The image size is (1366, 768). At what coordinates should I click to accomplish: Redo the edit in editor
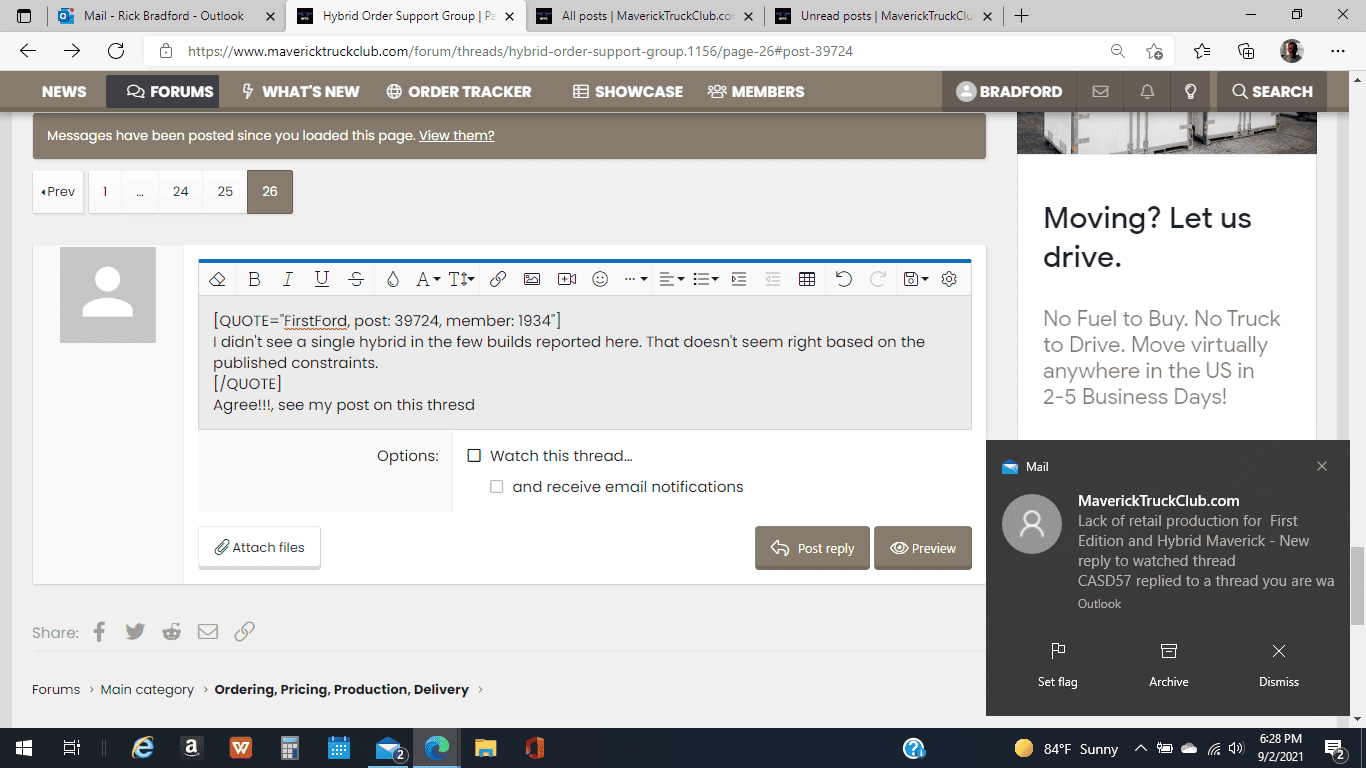tap(878, 280)
